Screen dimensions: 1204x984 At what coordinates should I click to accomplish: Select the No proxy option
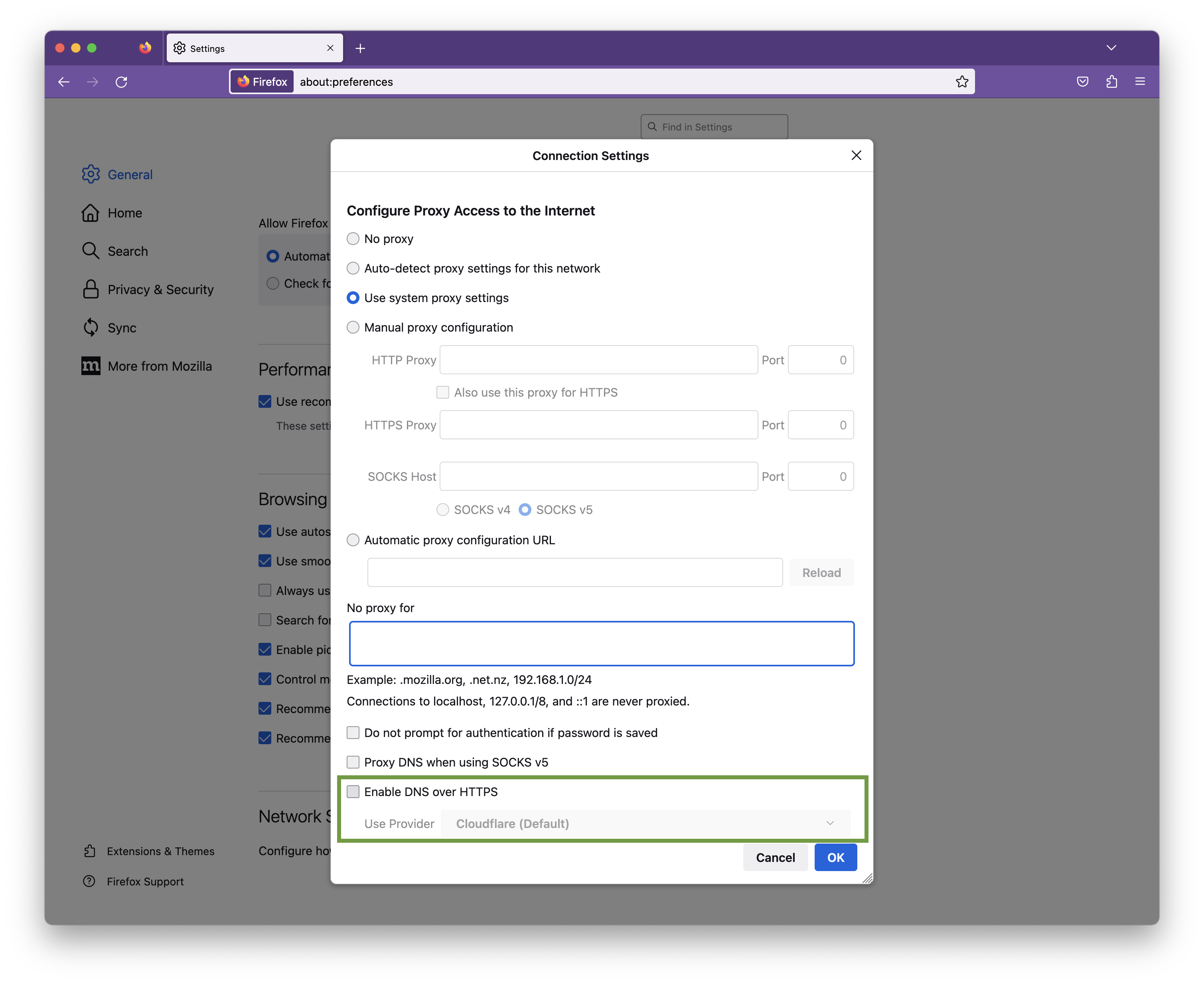point(353,239)
